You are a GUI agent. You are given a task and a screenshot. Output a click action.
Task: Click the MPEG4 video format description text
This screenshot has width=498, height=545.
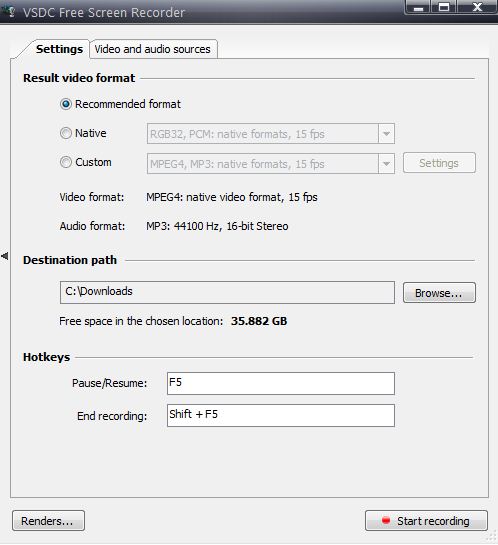click(232, 197)
